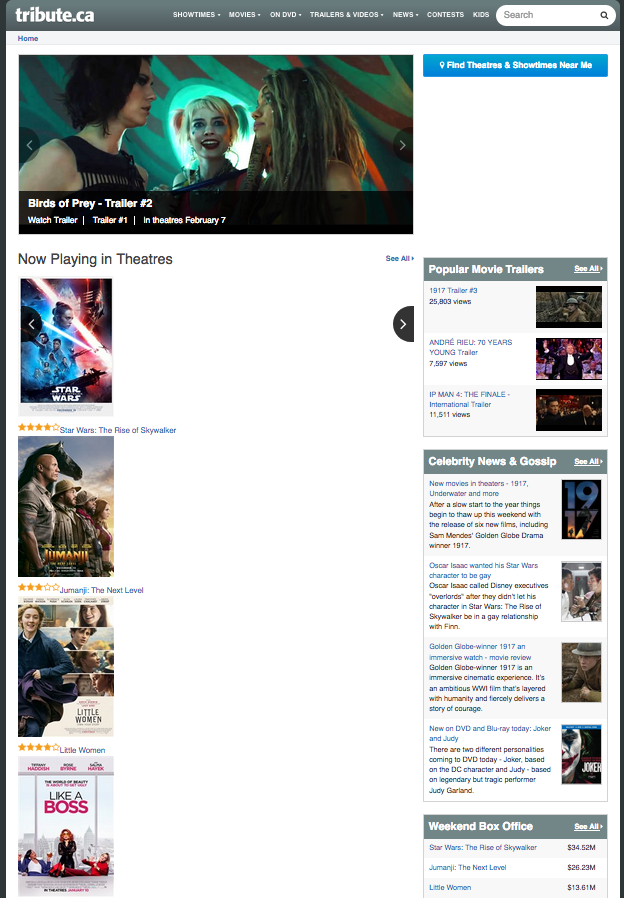Click Jumanji in Weekend Box Office
624x898 pixels.
(x=468, y=868)
